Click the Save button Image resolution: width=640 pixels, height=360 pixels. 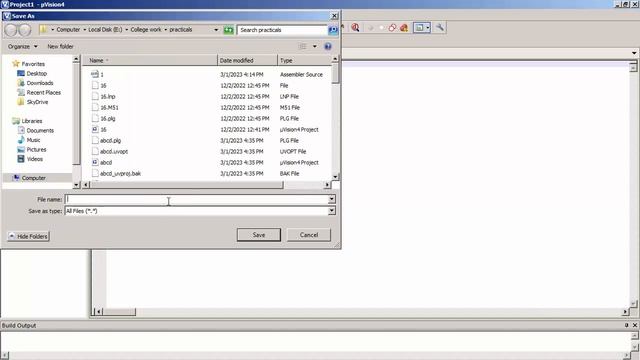tap(259, 235)
